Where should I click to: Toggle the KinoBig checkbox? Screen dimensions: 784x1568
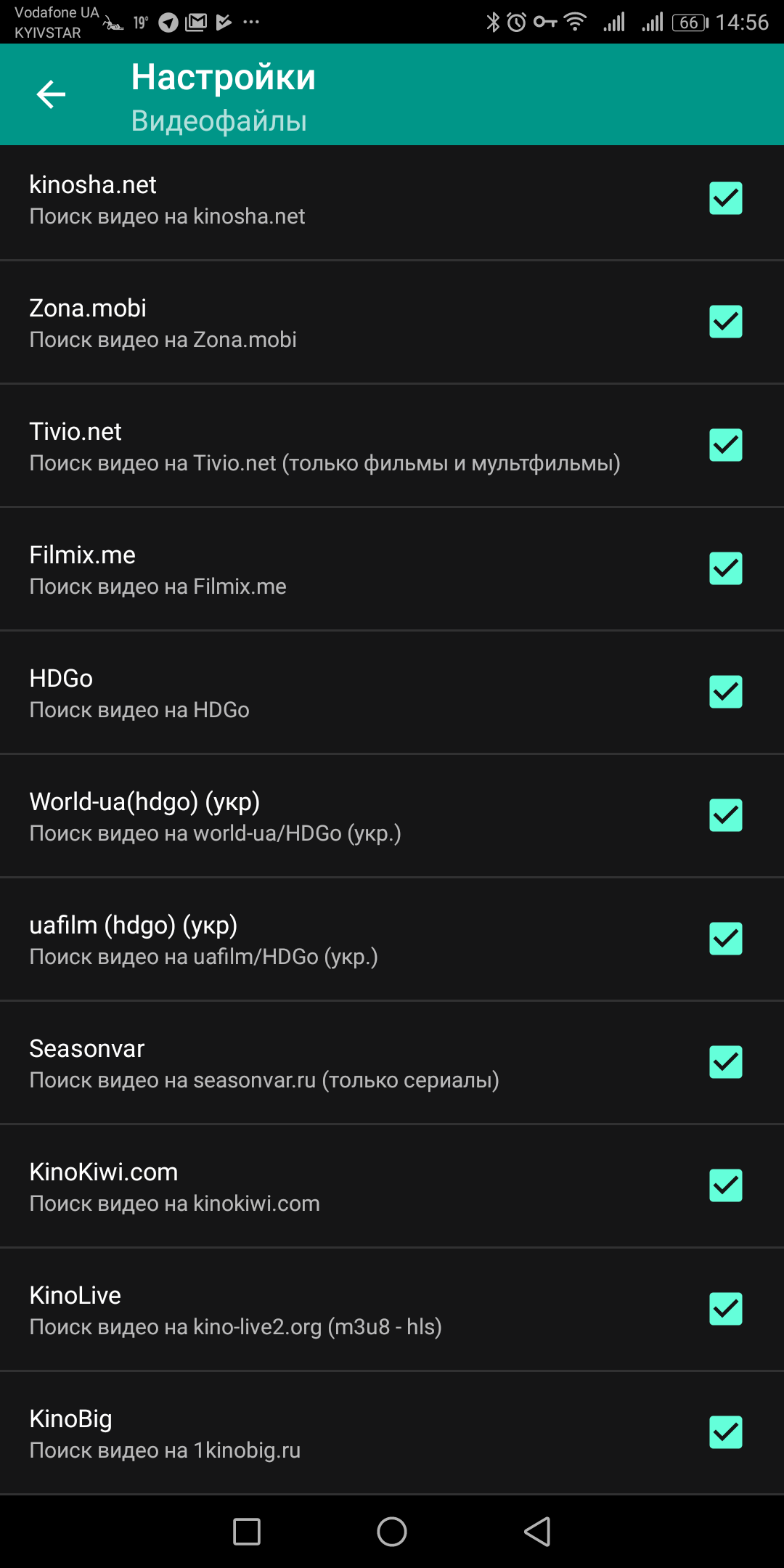[x=726, y=1432]
